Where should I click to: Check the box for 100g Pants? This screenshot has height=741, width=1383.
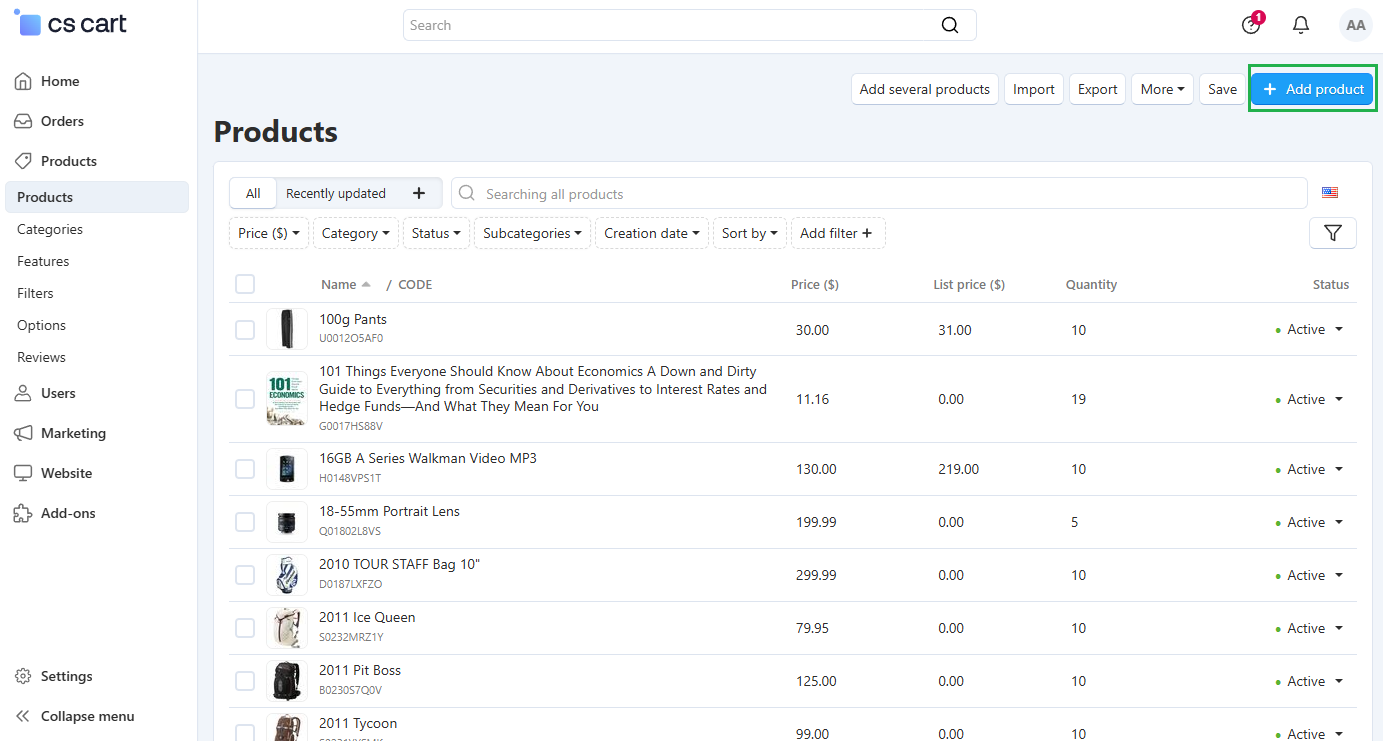point(245,330)
